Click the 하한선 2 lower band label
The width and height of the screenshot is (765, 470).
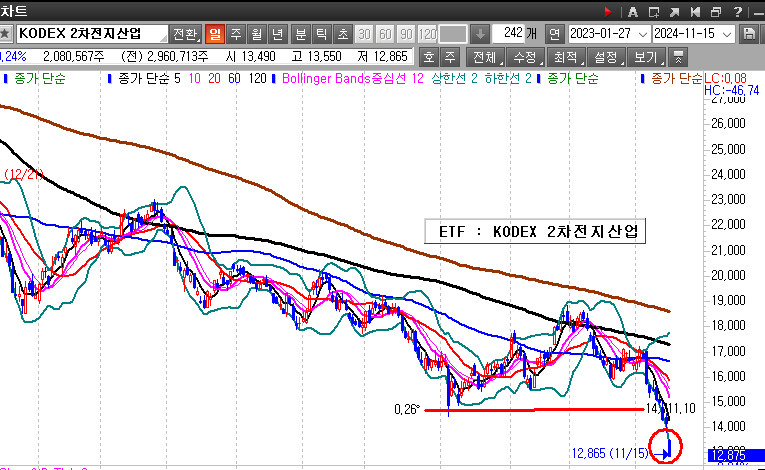[508, 79]
